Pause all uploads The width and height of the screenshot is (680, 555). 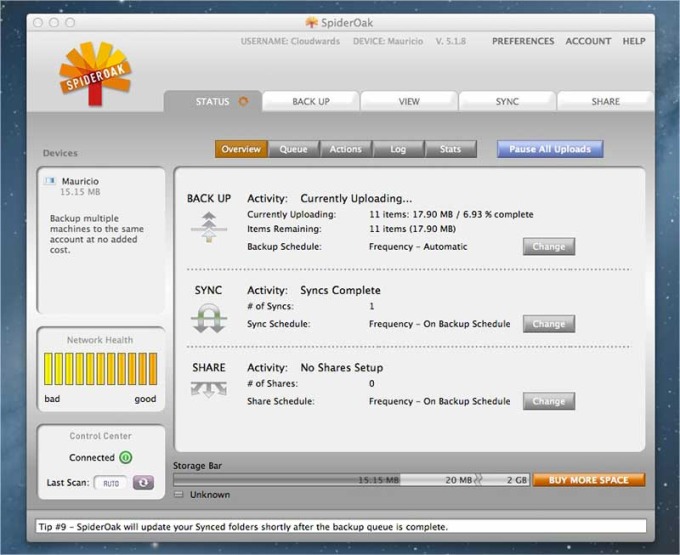pyautogui.click(x=550, y=149)
